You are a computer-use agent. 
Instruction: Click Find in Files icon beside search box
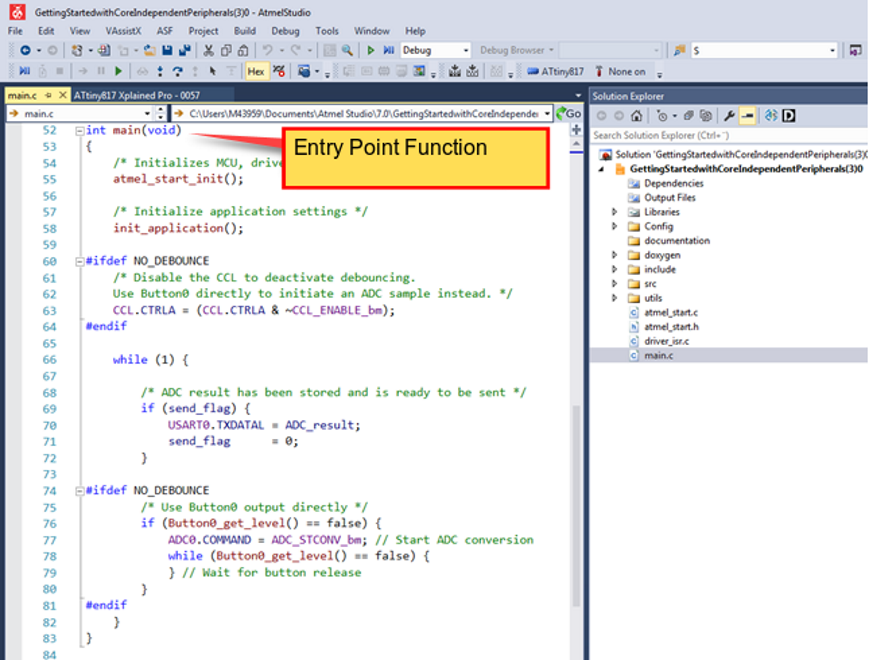click(x=679, y=50)
